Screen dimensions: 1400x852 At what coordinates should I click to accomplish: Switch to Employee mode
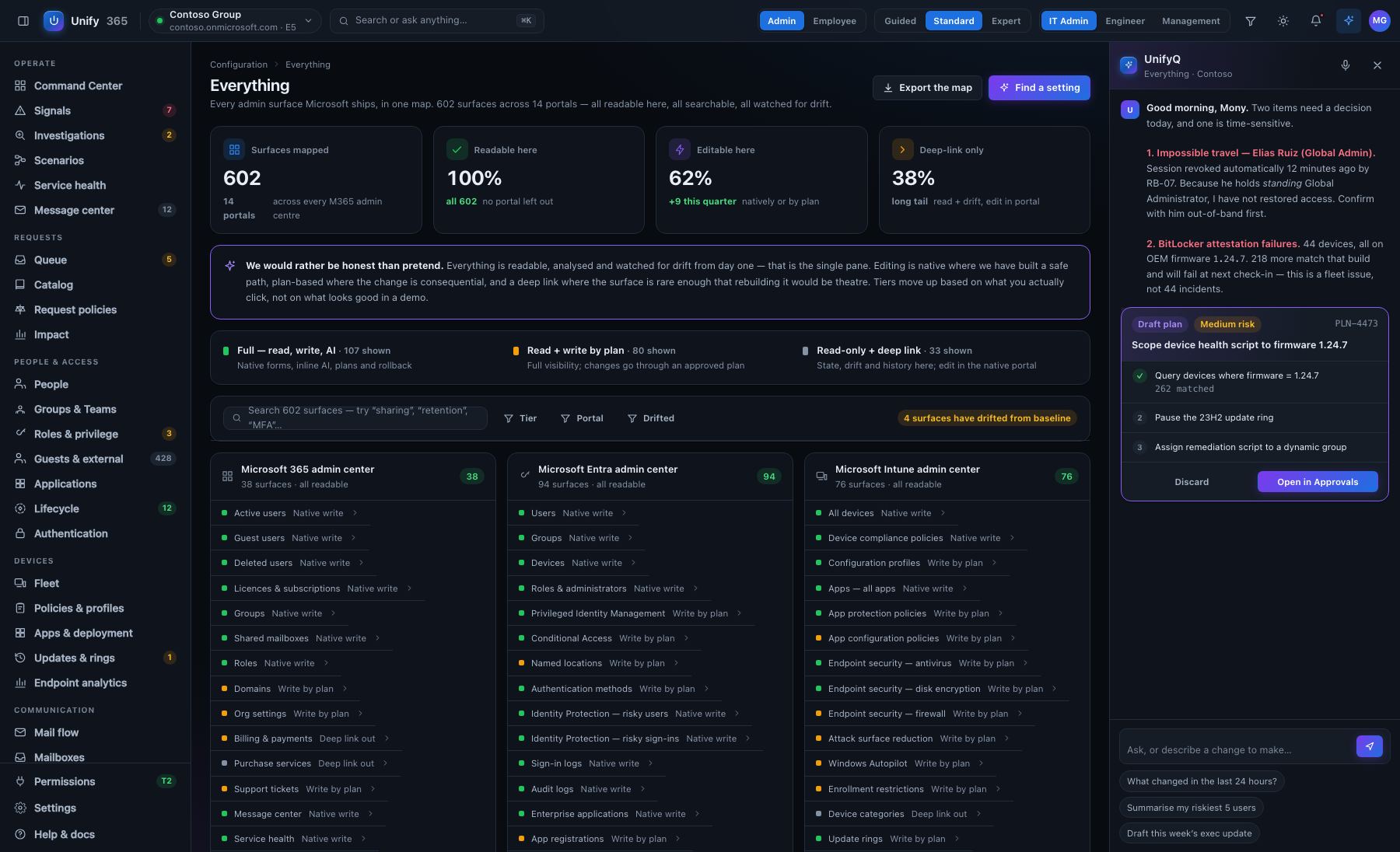pyautogui.click(x=835, y=21)
